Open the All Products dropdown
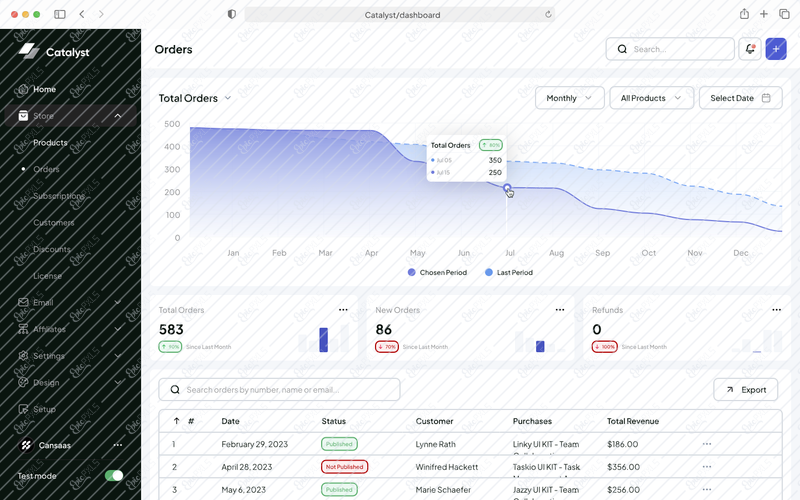 (x=652, y=98)
